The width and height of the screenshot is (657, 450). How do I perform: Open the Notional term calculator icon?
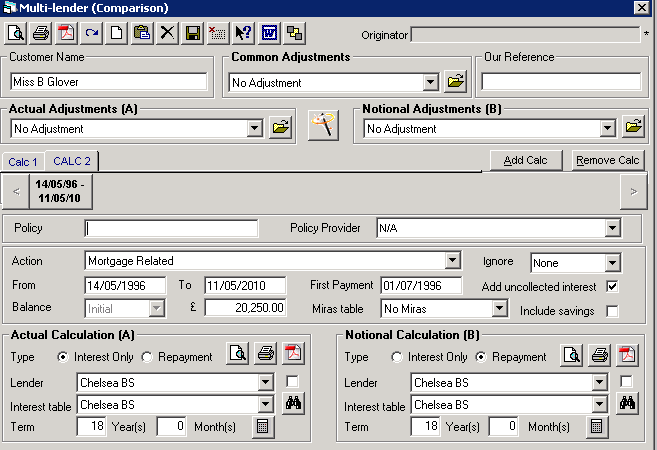[x=597, y=427]
